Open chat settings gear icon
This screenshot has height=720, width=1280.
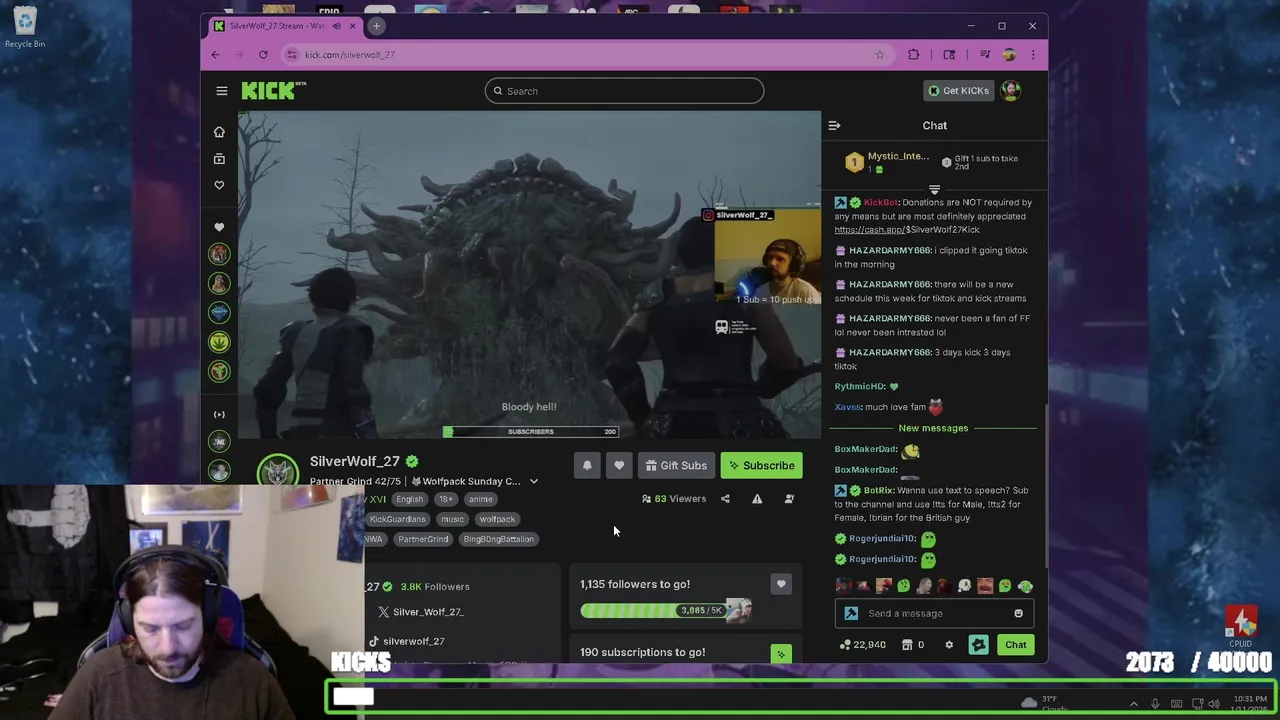tap(949, 645)
